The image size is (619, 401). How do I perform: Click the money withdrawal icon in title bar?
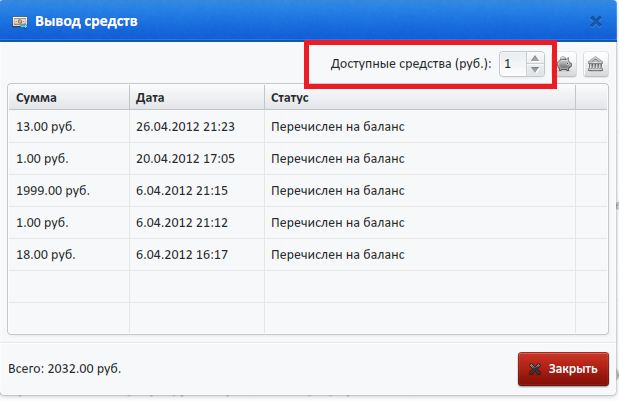click(x=20, y=22)
